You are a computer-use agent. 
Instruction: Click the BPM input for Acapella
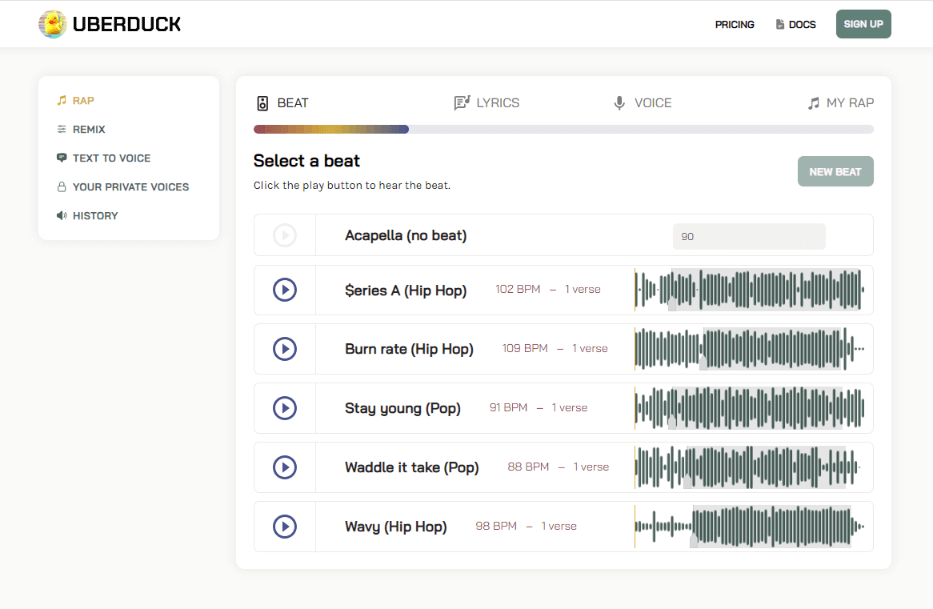[748, 236]
